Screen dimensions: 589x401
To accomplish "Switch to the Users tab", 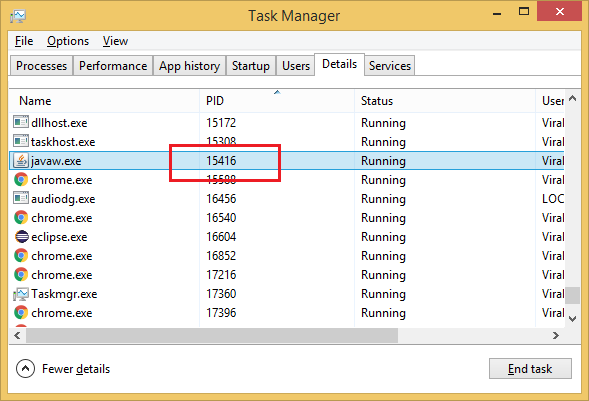I will [296, 66].
